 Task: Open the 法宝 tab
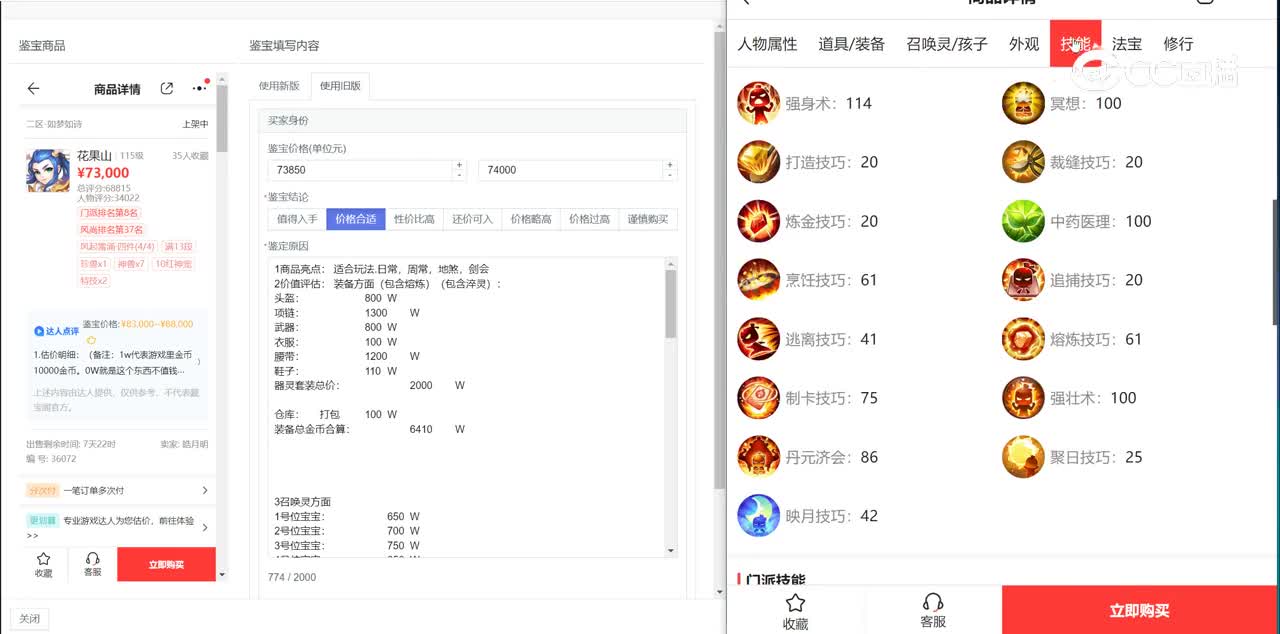pos(1127,44)
